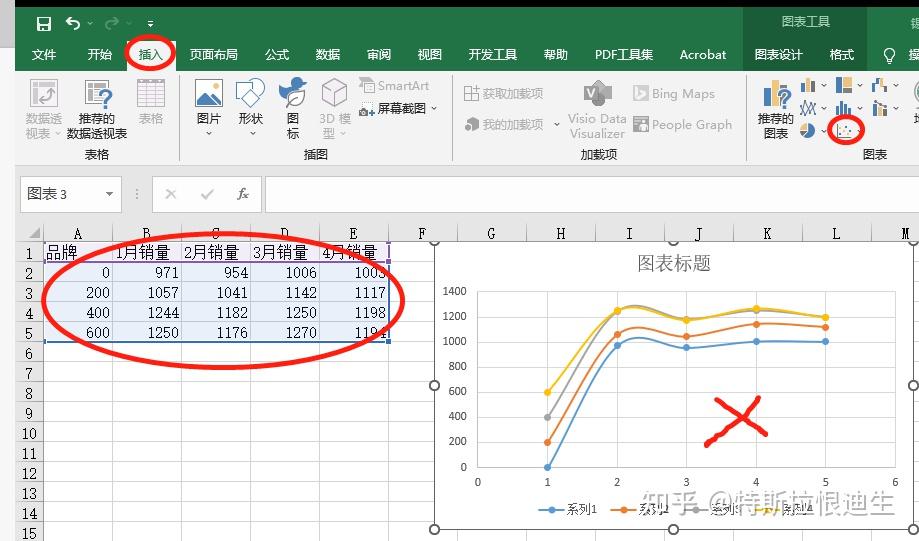Click the chart title 图表标题
The height and width of the screenshot is (541, 919).
(x=673, y=263)
